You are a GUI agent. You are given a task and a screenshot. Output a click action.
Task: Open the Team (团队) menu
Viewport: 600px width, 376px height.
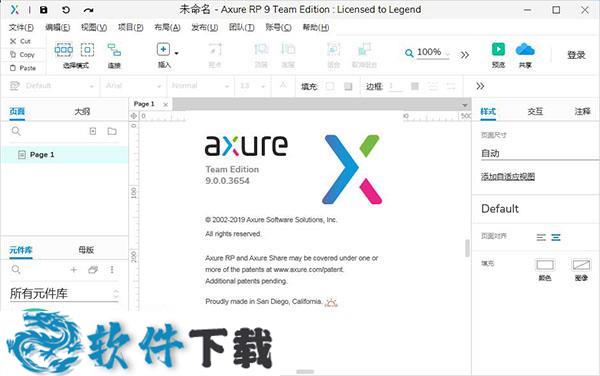[x=241, y=28]
